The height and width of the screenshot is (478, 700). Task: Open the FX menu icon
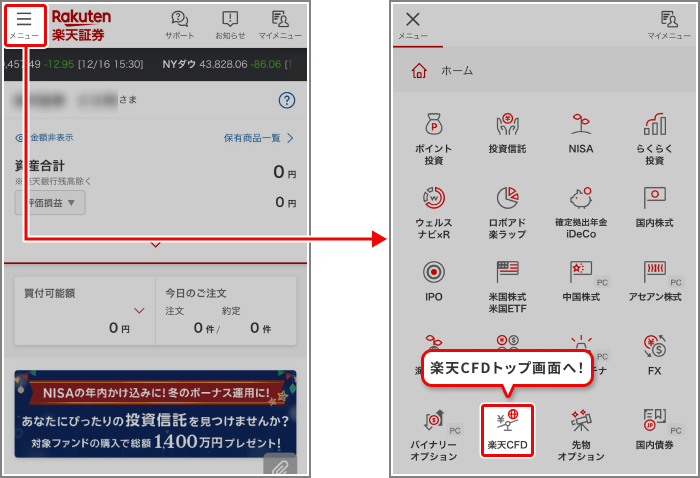[x=654, y=356]
